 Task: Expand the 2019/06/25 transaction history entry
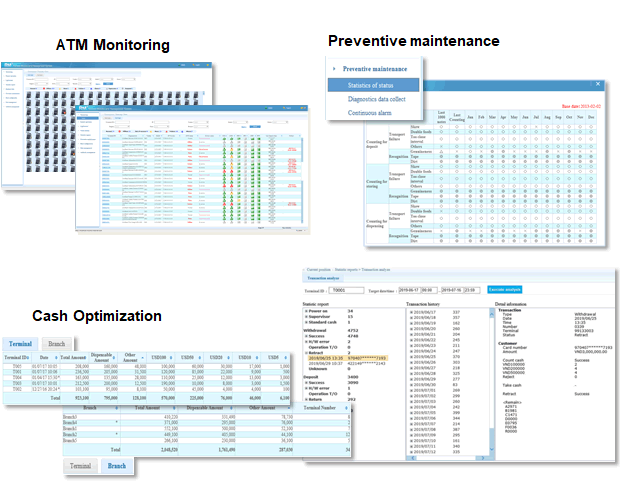411,357
